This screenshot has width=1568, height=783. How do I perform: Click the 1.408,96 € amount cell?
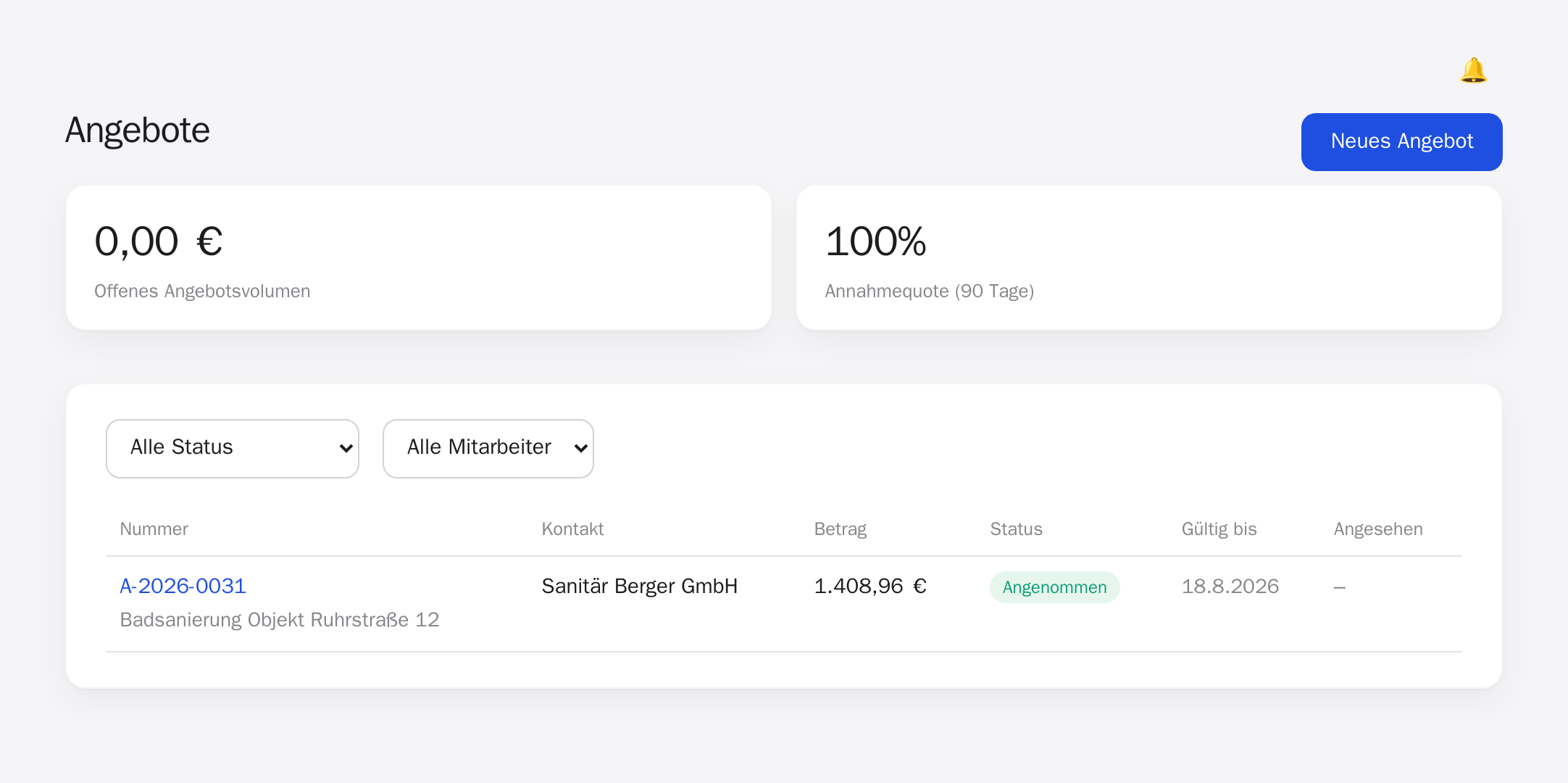(870, 586)
